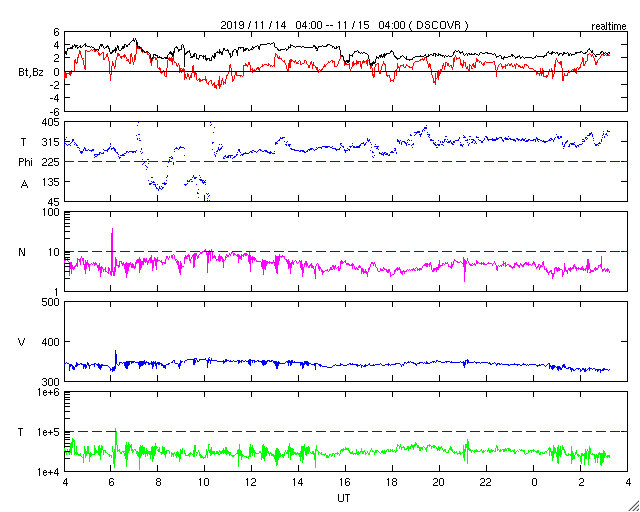
Task: Click the DSCOVR date range title
Action: pyautogui.click(x=344, y=25)
